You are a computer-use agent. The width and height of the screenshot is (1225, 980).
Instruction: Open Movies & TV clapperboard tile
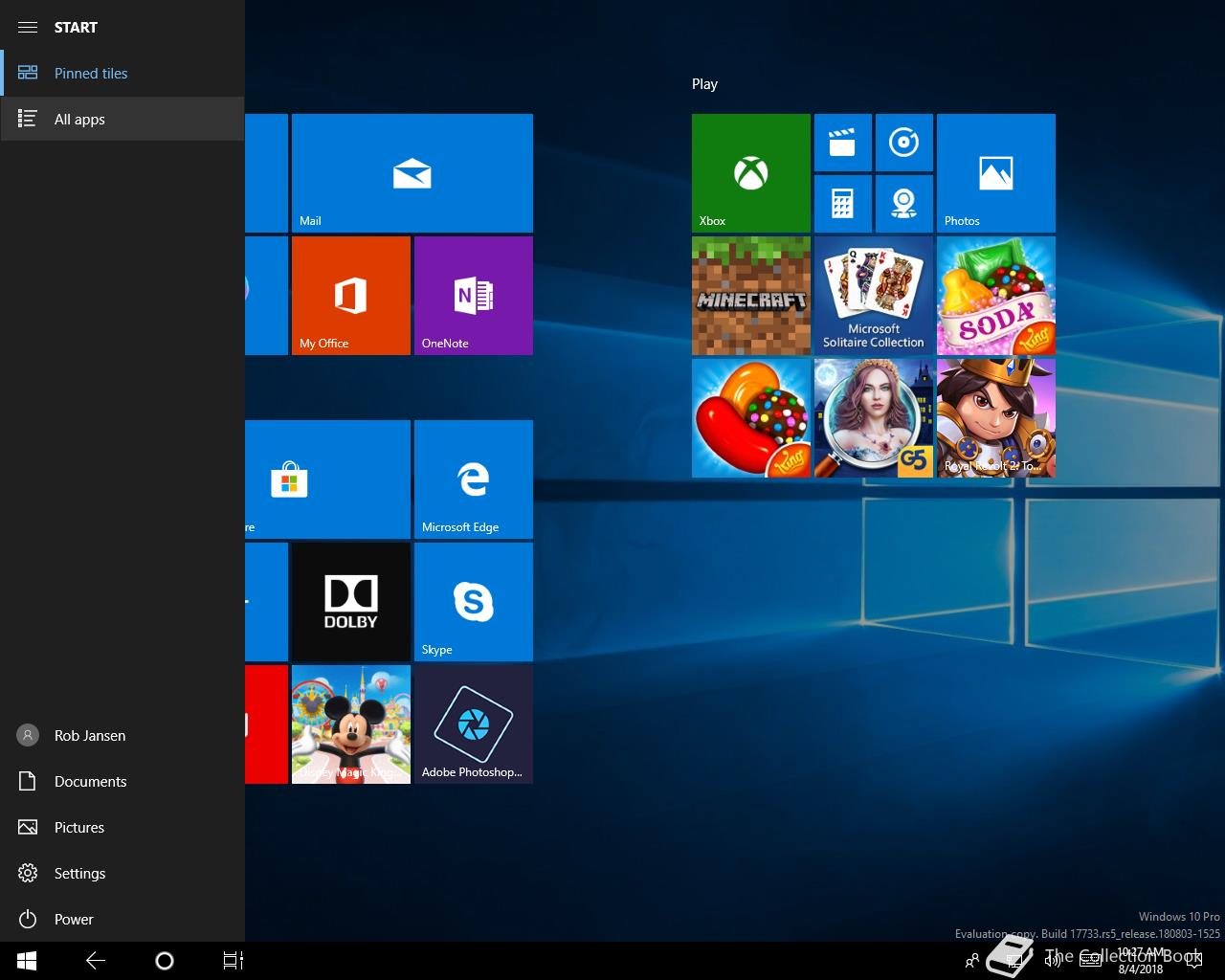click(843, 143)
